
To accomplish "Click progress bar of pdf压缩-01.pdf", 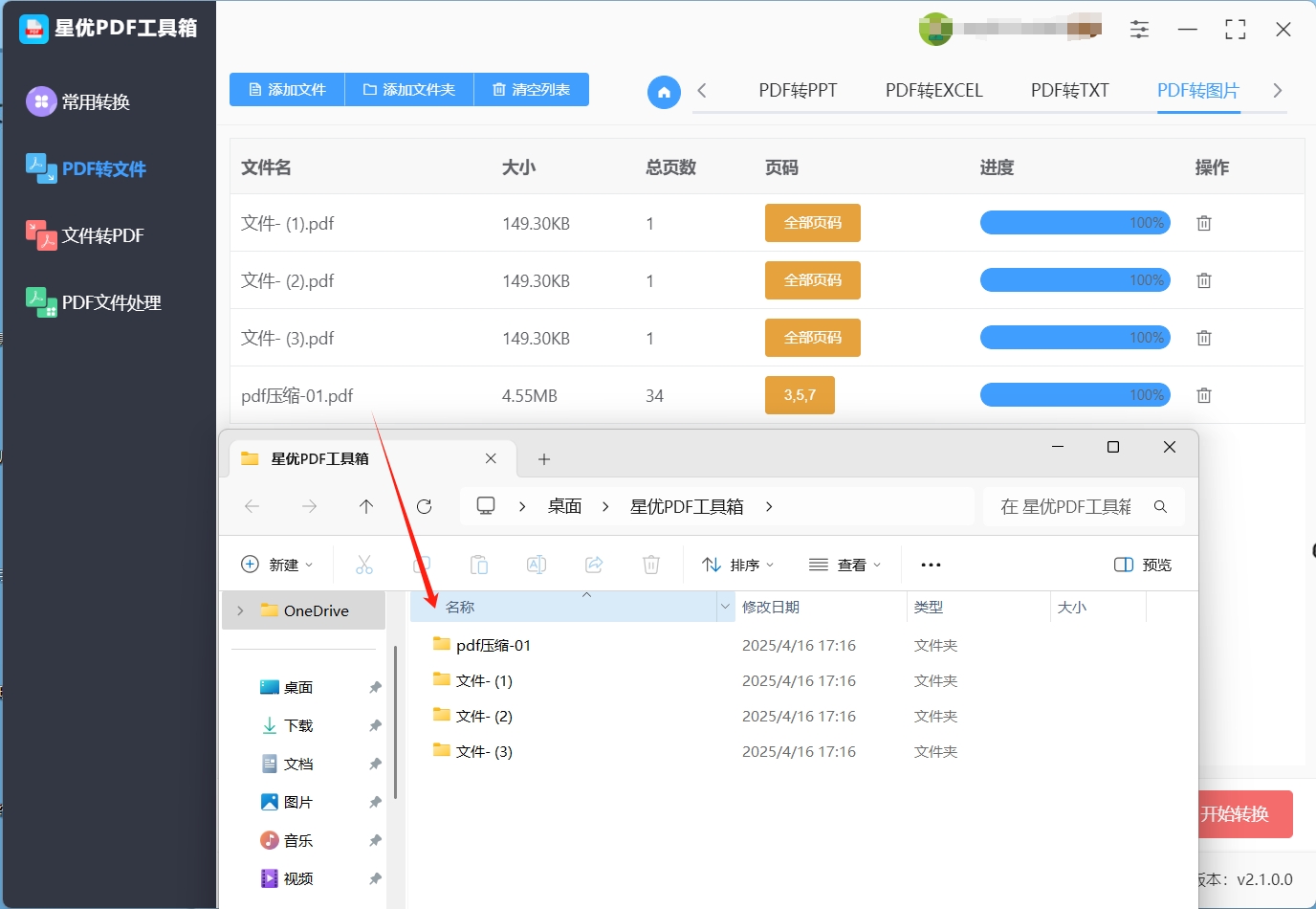I will coord(1075,395).
